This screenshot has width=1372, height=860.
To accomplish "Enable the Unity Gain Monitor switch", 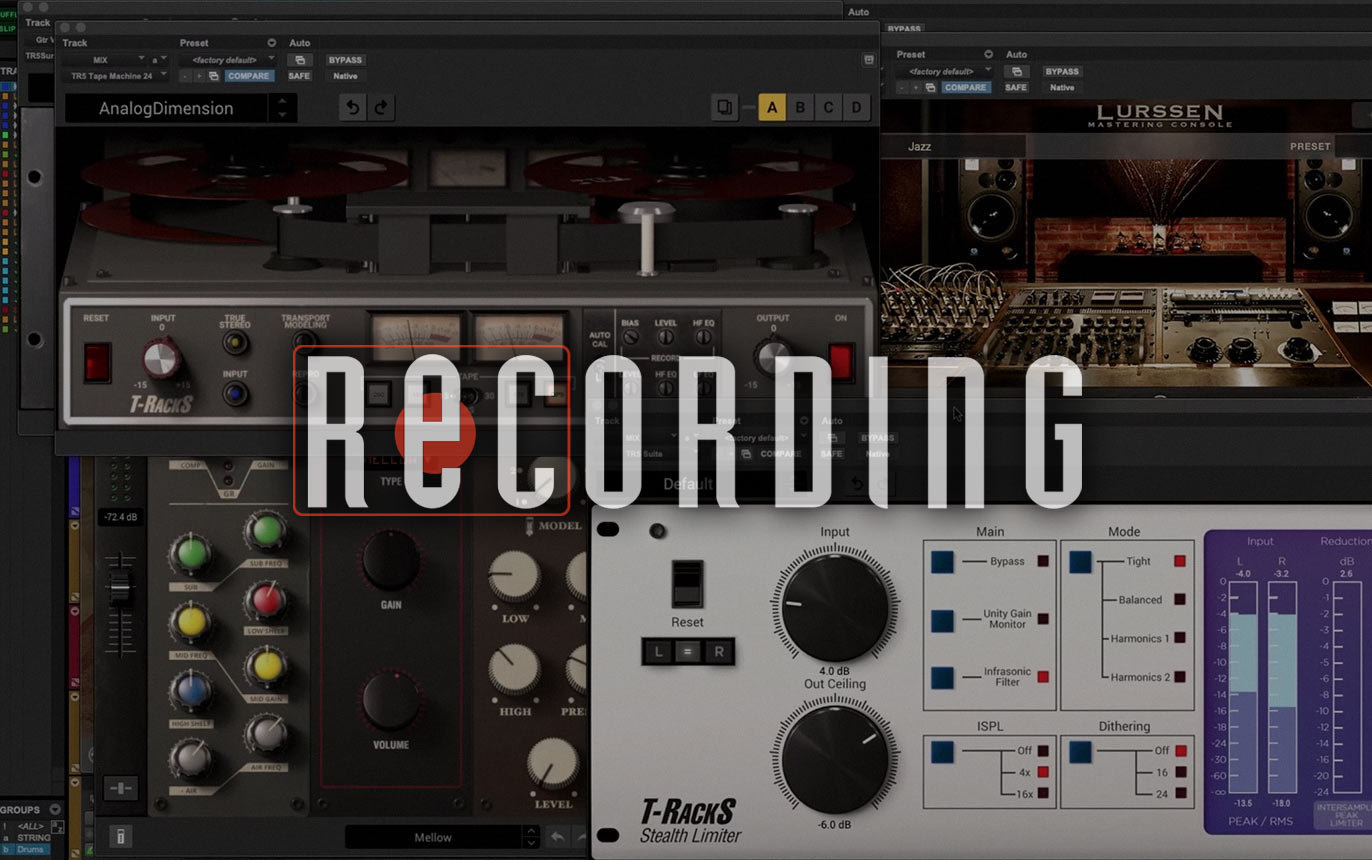I will (942, 620).
